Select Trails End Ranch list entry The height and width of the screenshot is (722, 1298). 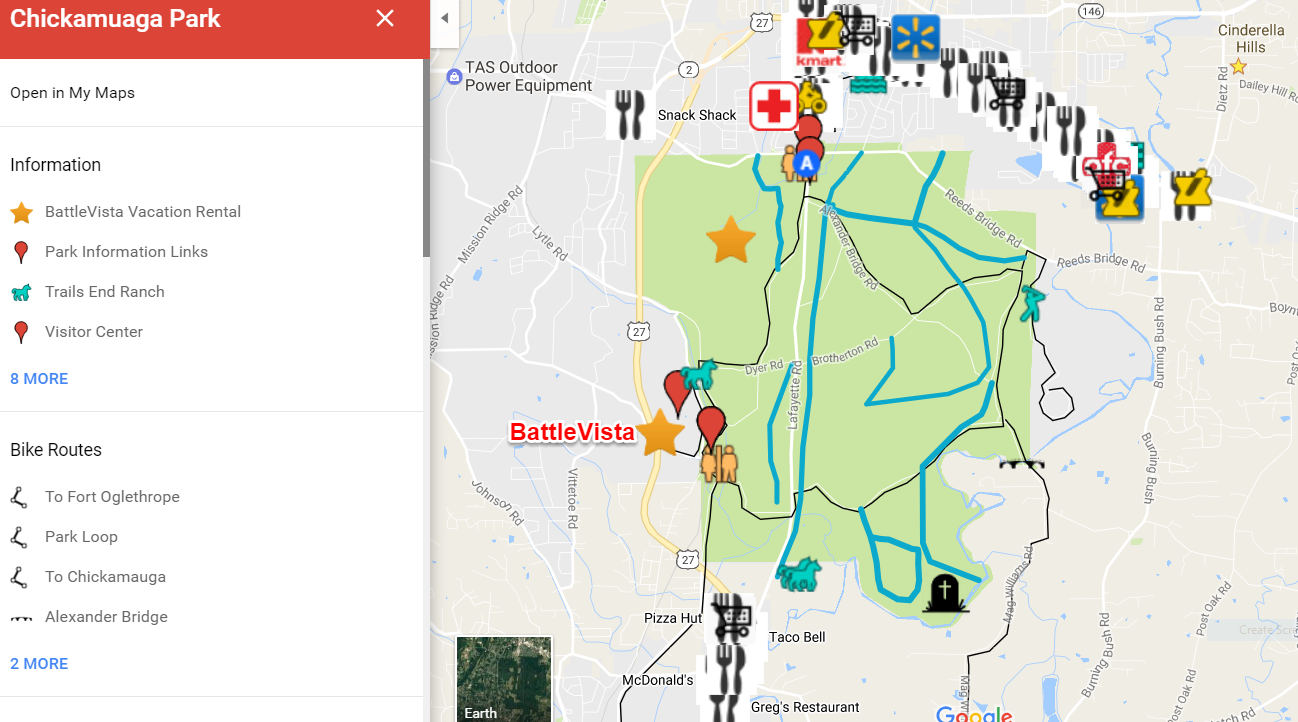click(x=105, y=292)
